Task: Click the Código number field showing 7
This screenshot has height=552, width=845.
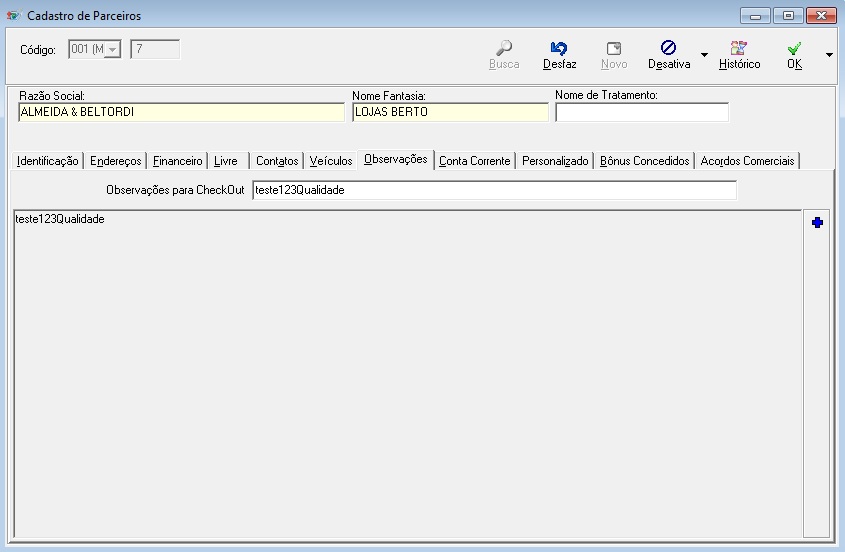Action: [x=155, y=49]
